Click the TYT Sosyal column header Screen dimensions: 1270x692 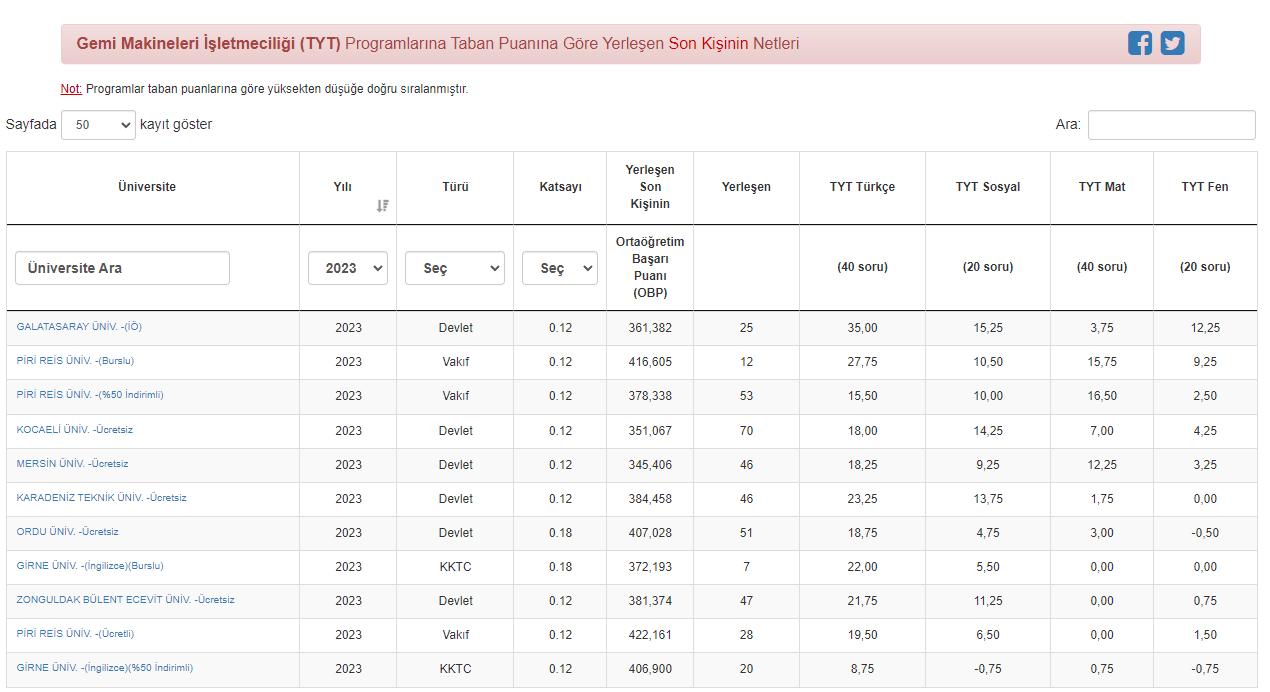tap(988, 187)
